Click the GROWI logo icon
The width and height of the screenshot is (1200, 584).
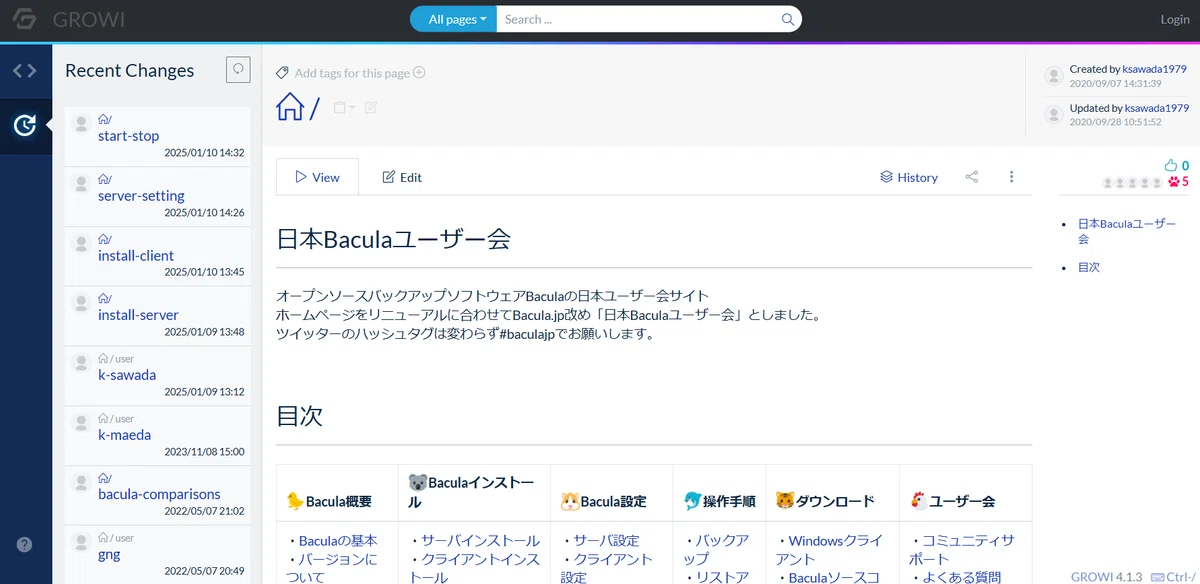[25, 19]
